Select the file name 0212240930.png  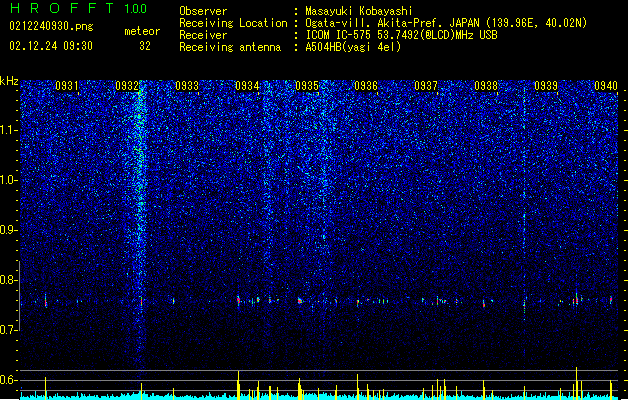(x=51, y=26)
